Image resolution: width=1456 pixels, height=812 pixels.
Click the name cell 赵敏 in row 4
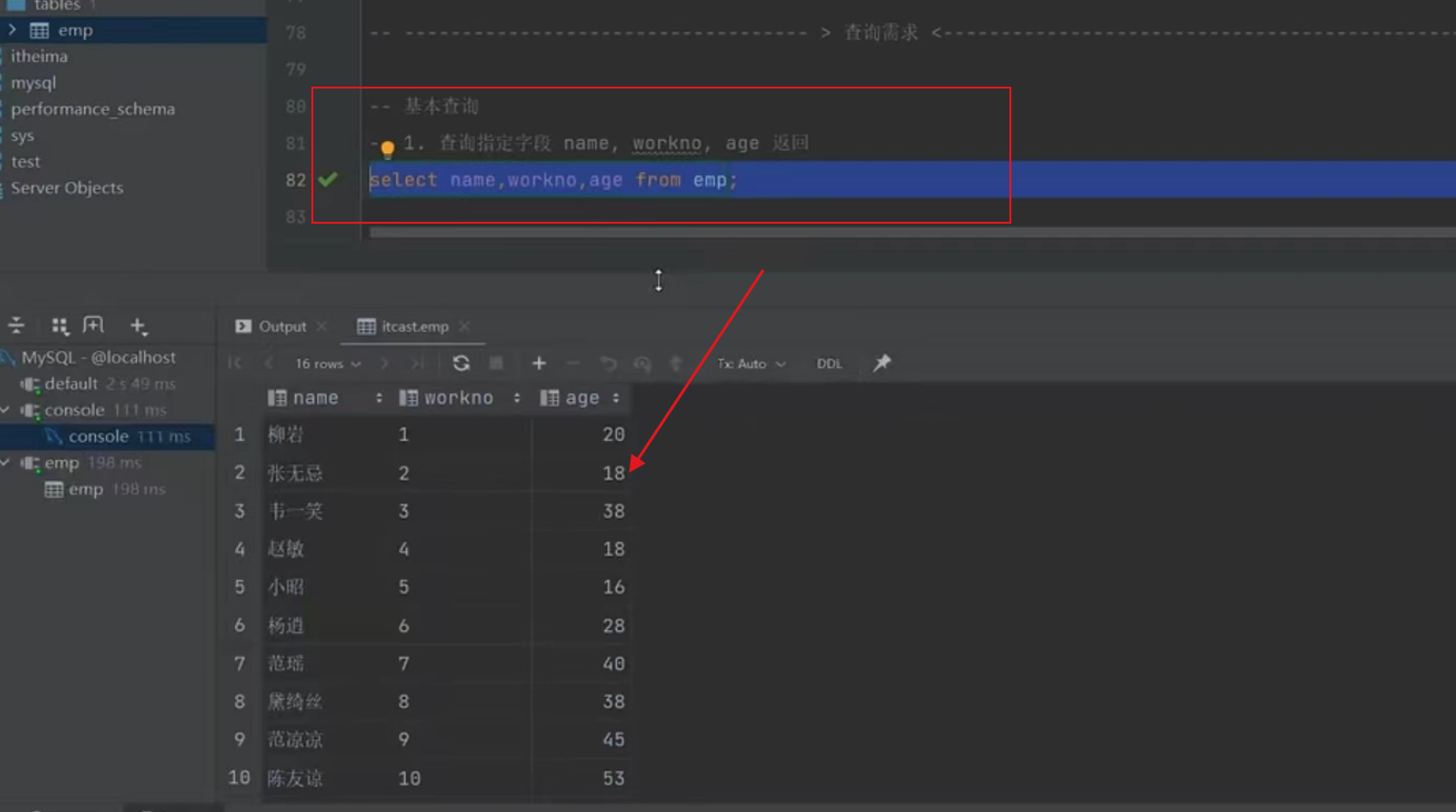(x=286, y=549)
